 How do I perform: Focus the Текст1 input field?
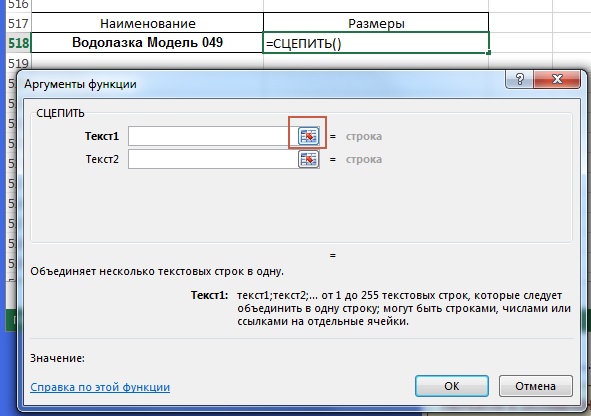(213, 136)
